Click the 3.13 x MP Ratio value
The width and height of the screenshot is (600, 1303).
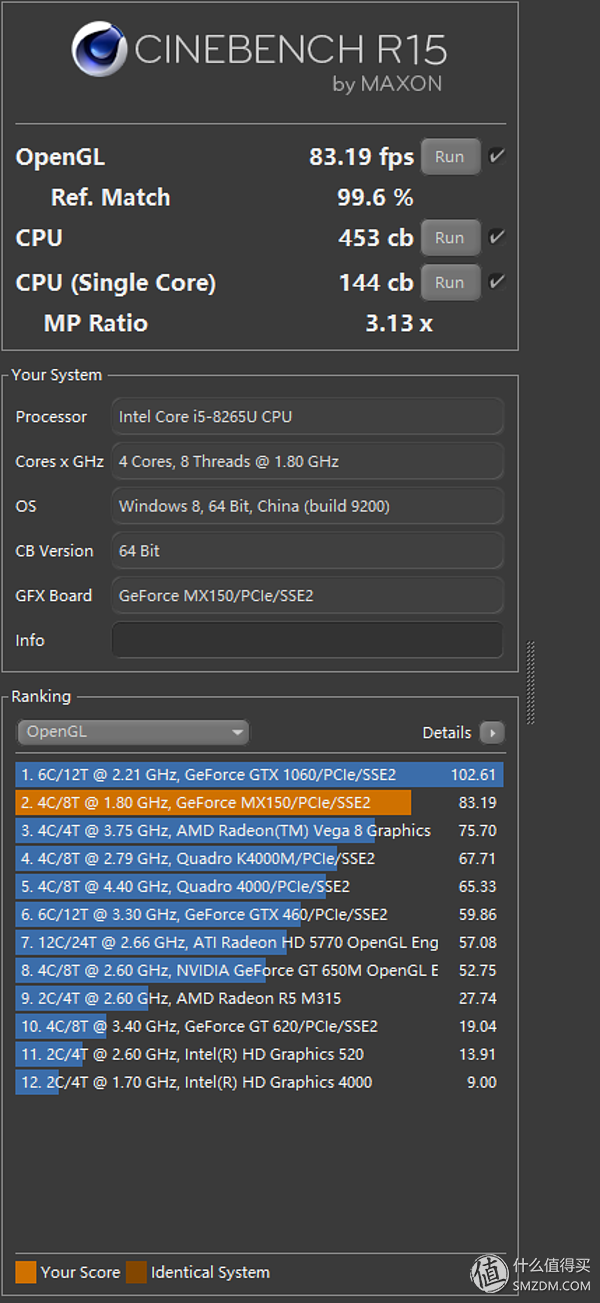pyautogui.click(x=399, y=323)
